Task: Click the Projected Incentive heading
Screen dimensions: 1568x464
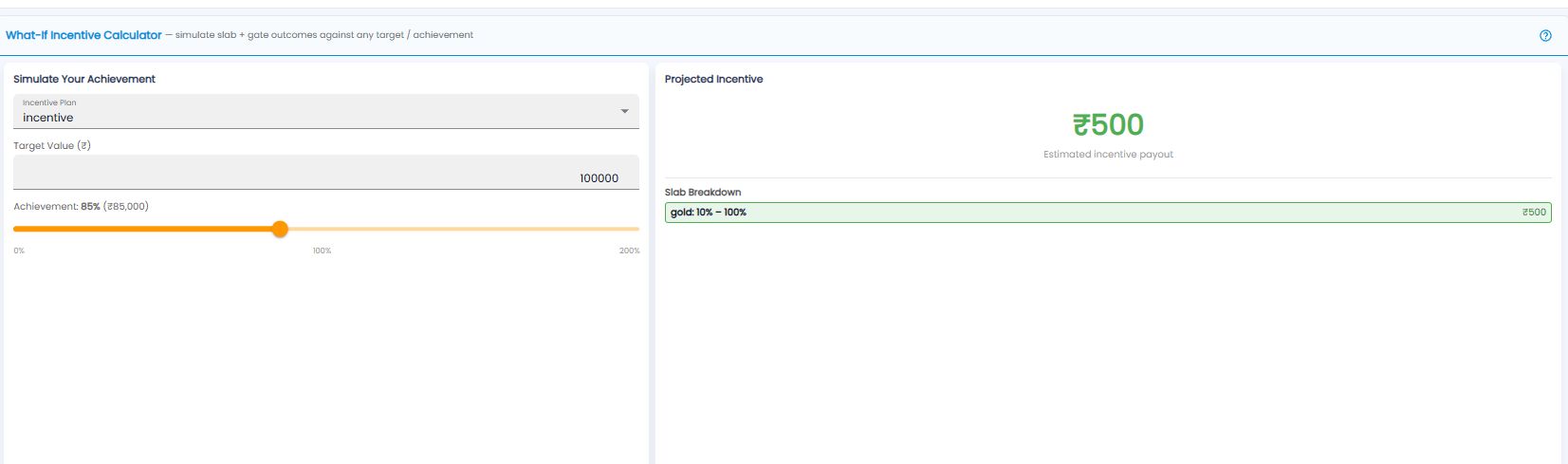Action: pos(713,79)
